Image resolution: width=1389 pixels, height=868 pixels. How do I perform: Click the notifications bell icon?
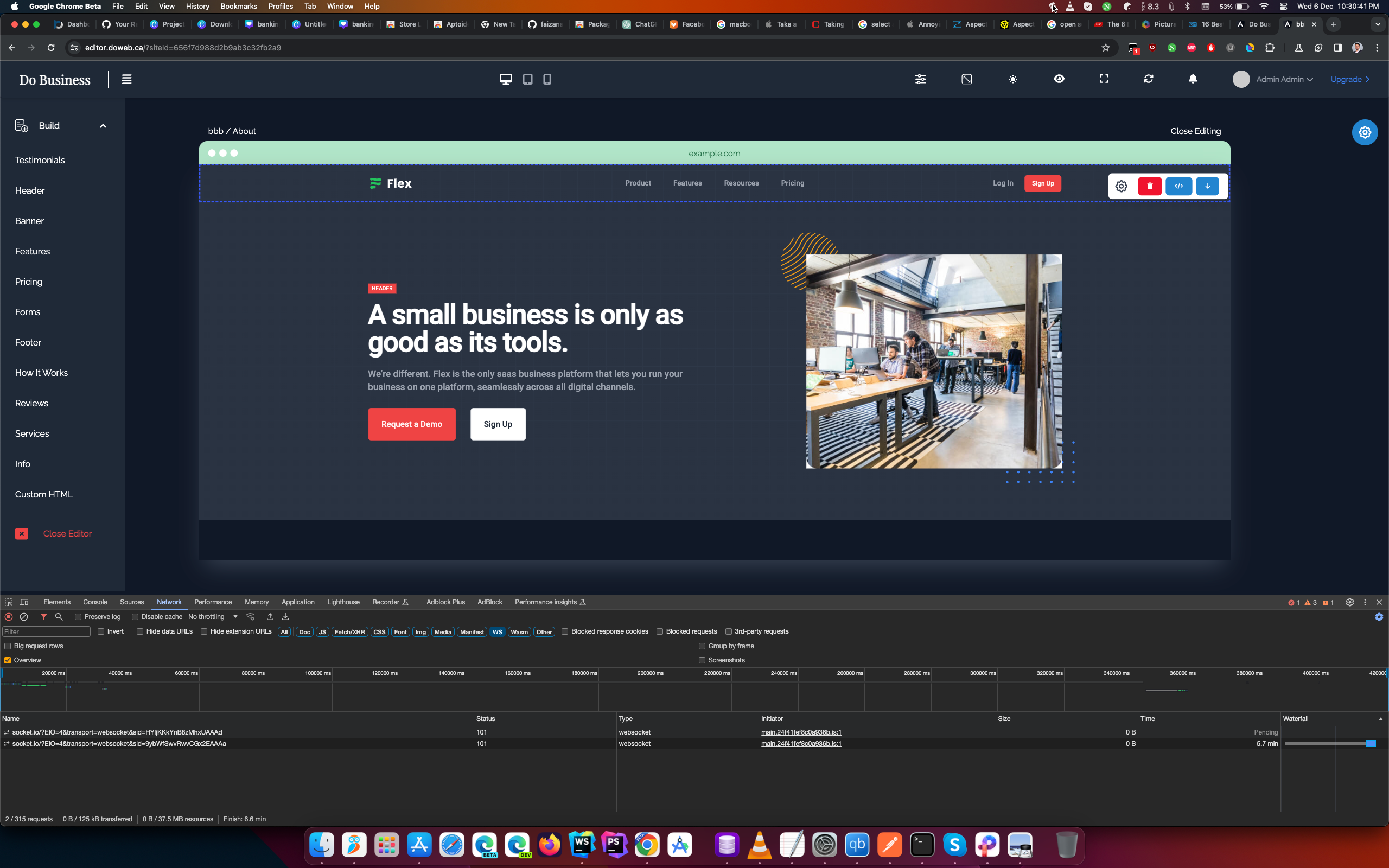1193,79
